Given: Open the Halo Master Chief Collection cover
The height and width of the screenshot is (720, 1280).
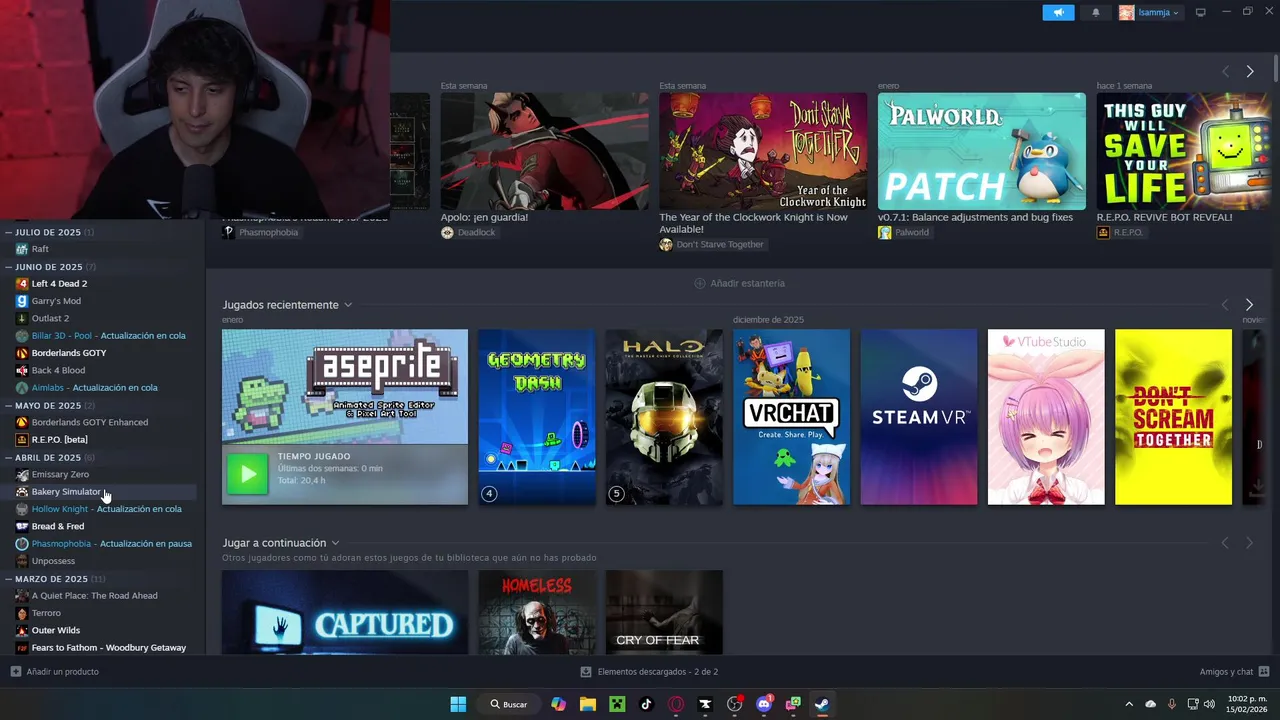Looking at the screenshot, I should (664, 417).
